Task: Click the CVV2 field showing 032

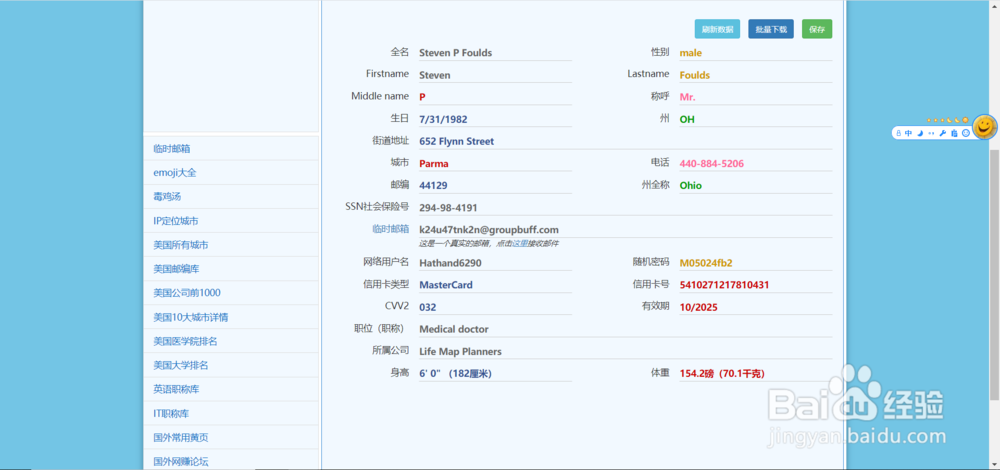Action: tap(495, 307)
